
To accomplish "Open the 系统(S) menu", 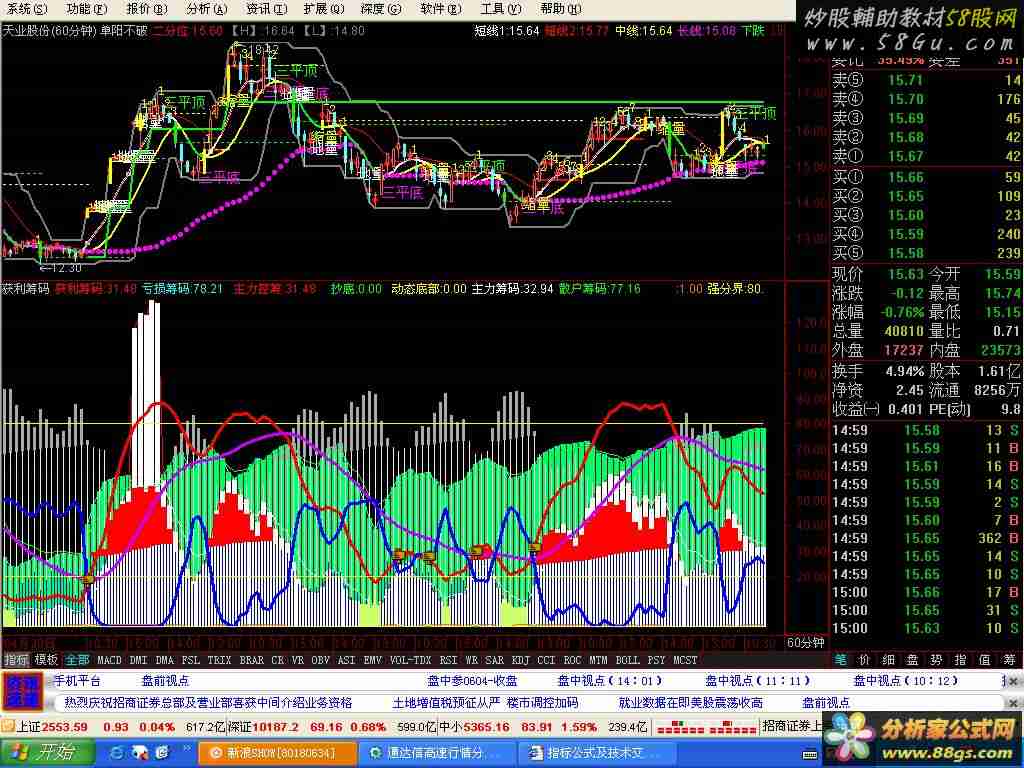I will (x=27, y=9).
